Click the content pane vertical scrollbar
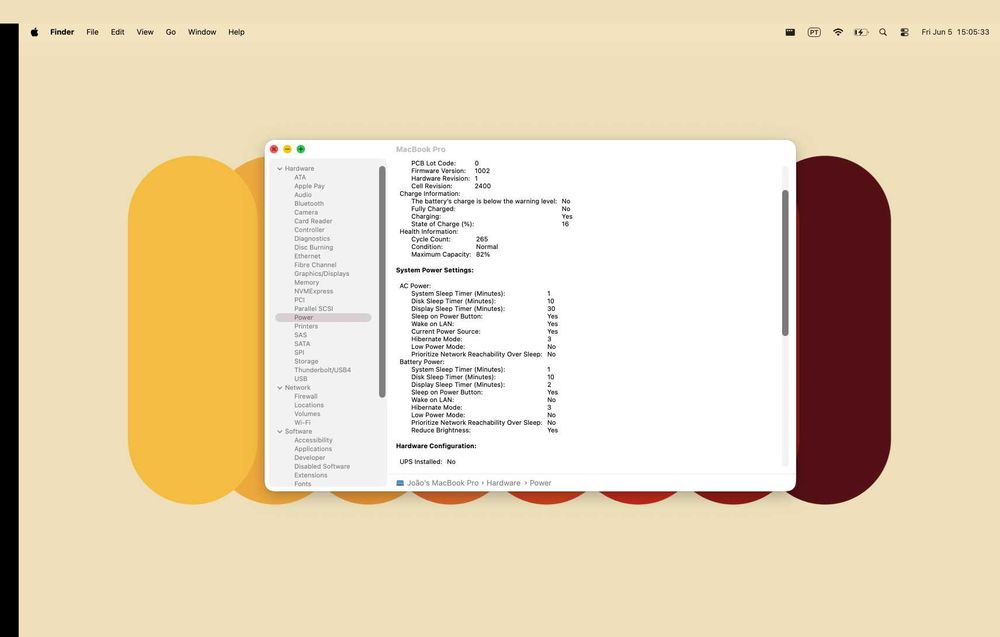The height and width of the screenshot is (637, 1000). (x=785, y=263)
